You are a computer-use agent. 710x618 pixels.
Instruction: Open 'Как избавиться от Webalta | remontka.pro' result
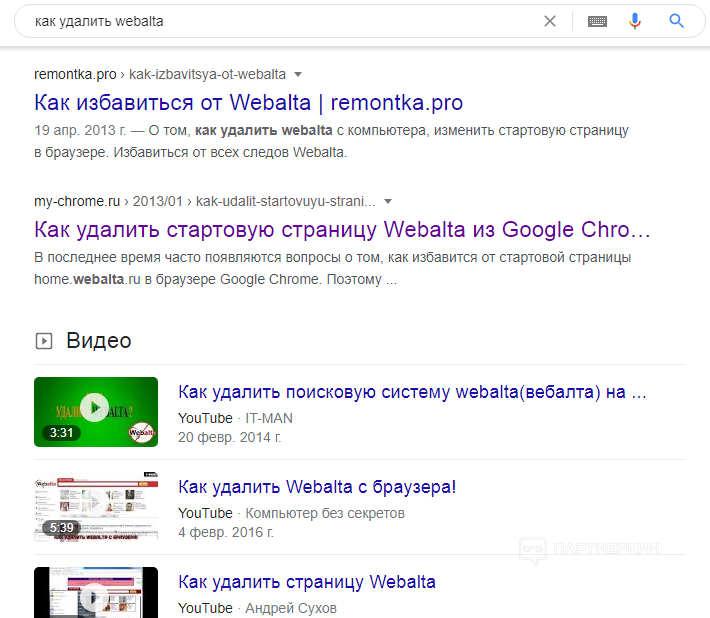(249, 102)
